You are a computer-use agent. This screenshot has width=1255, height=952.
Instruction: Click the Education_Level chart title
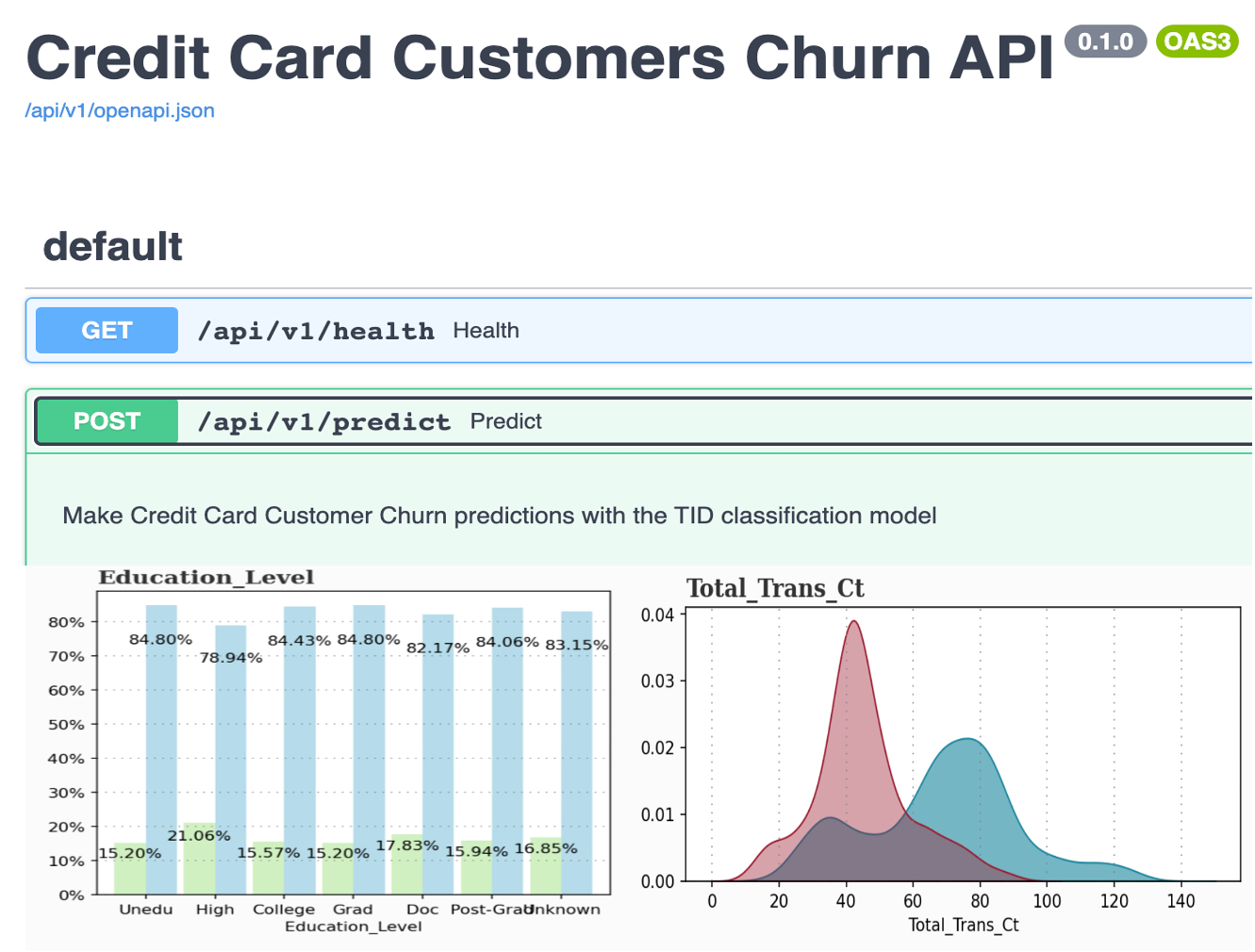pyautogui.click(x=206, y=578)
